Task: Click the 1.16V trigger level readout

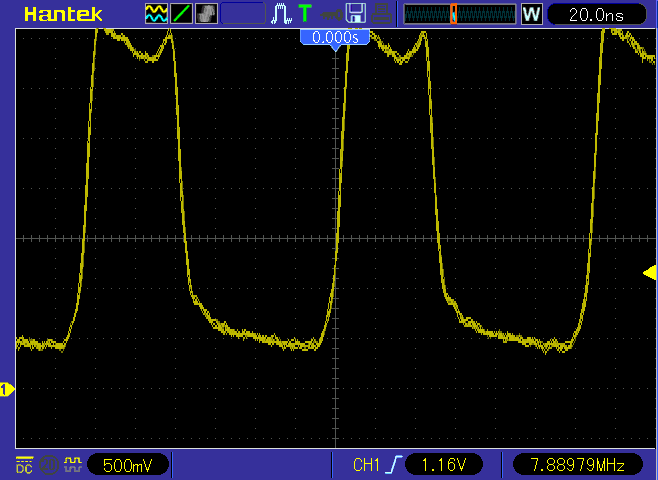Action: tap(444, 465)
